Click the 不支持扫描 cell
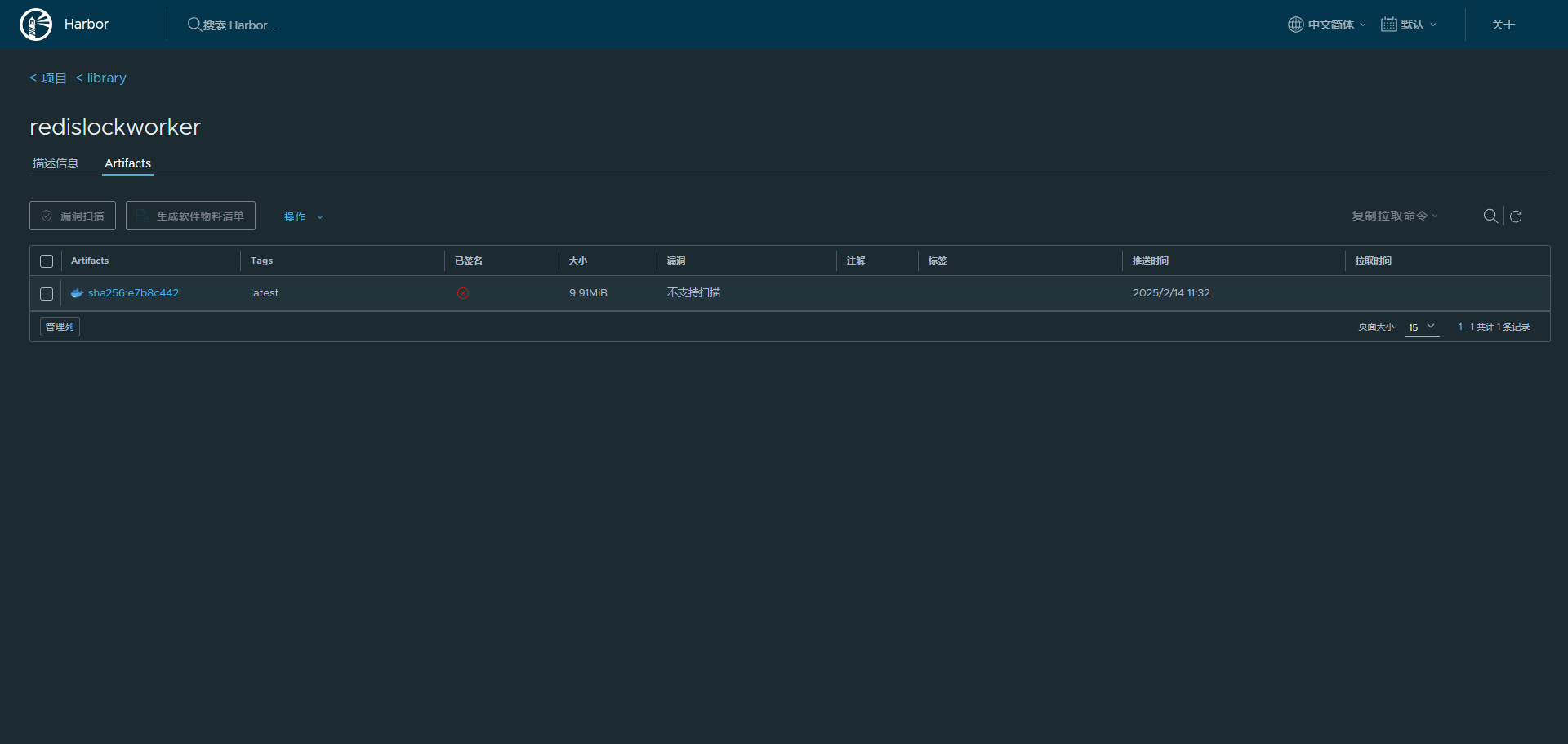1568x744 pixels. pos(693,293)
